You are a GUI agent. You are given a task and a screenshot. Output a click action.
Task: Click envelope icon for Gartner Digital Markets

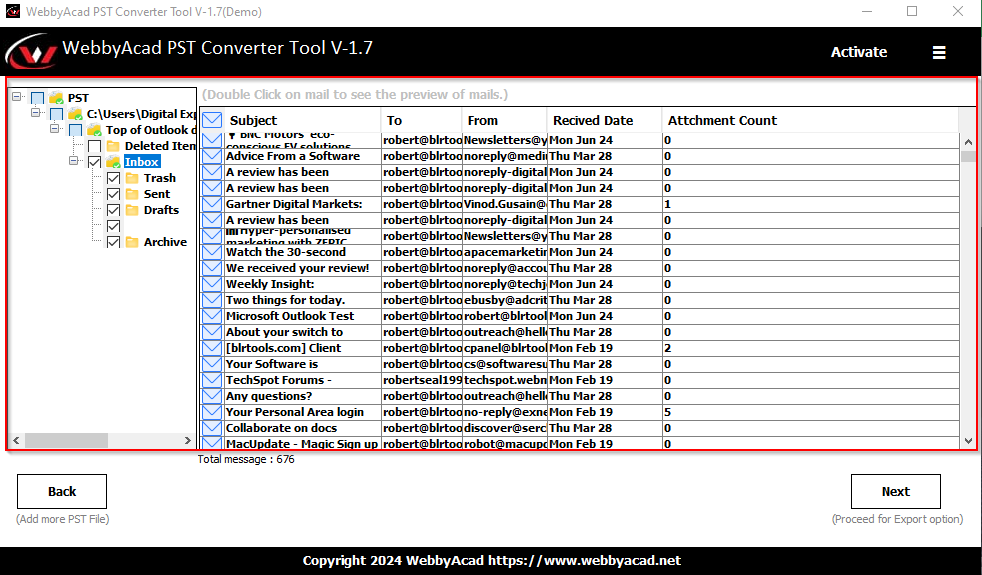coord(212,204)
